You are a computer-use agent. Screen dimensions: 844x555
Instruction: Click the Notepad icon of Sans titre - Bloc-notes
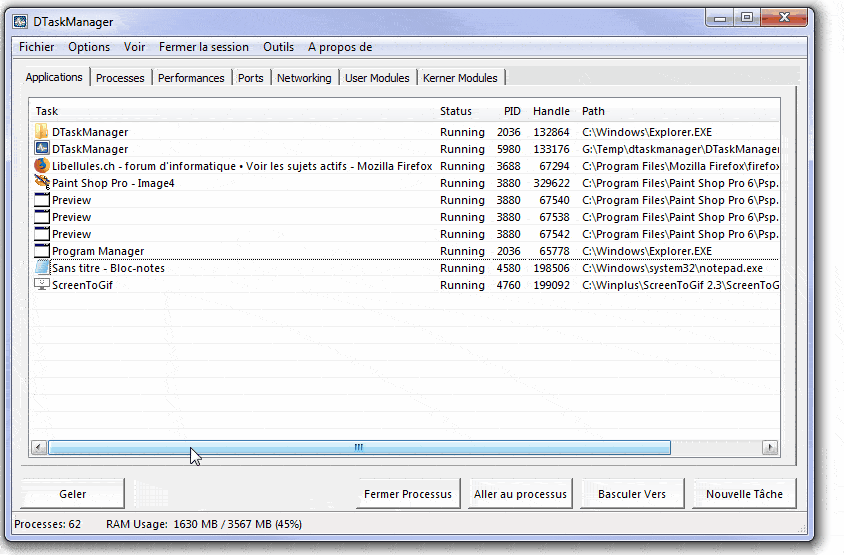click(41, 268)
